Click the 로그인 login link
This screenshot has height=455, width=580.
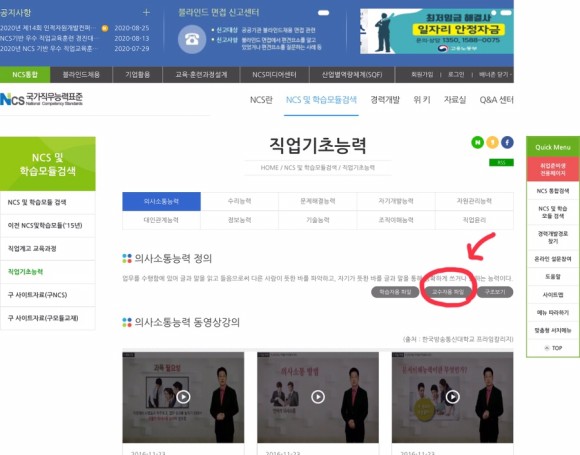pos(456,75)
